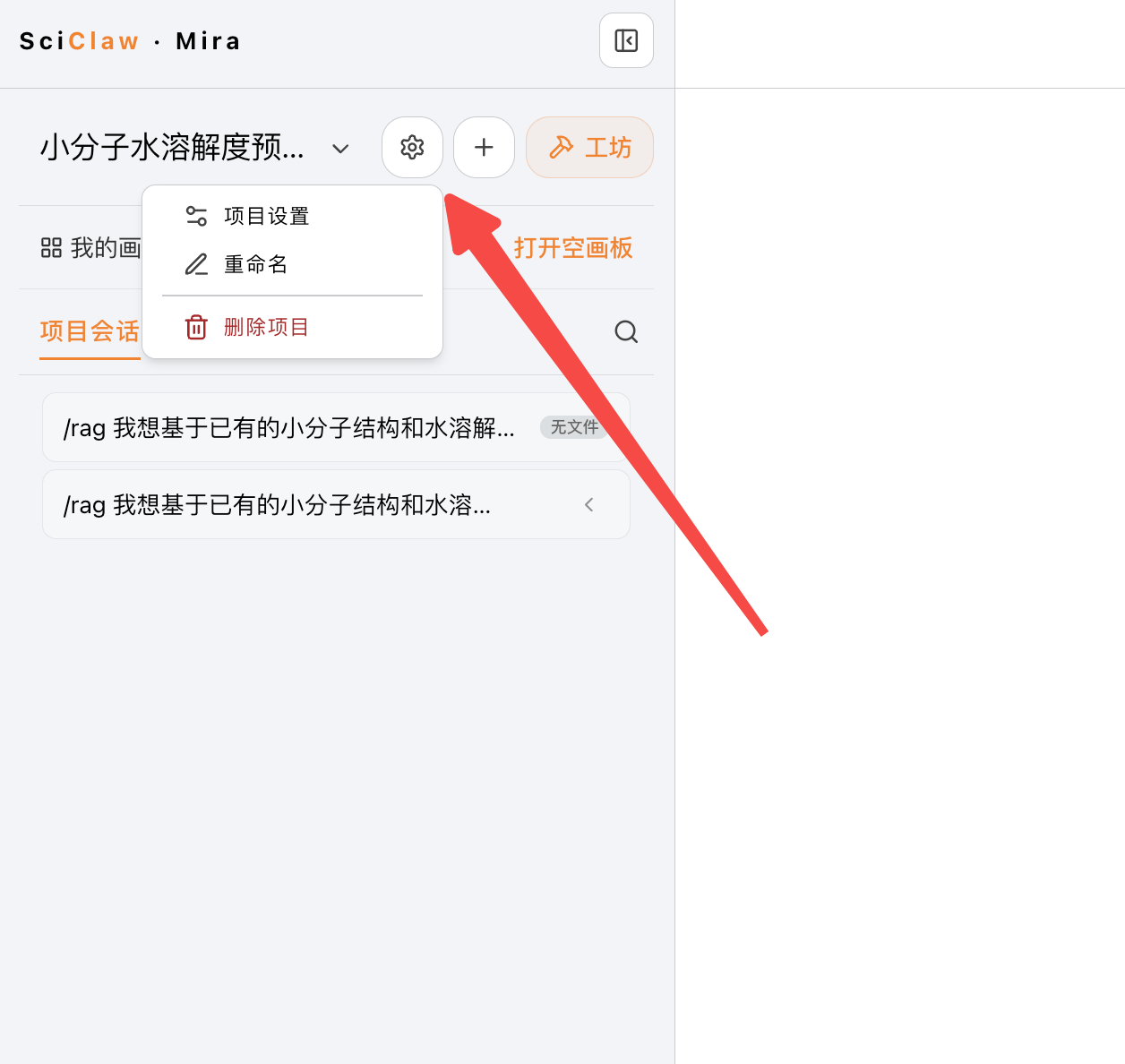Click project title 小分子水溶解度预...
The height and width of the screenshot is (1064, 1125).
(172, 148)
